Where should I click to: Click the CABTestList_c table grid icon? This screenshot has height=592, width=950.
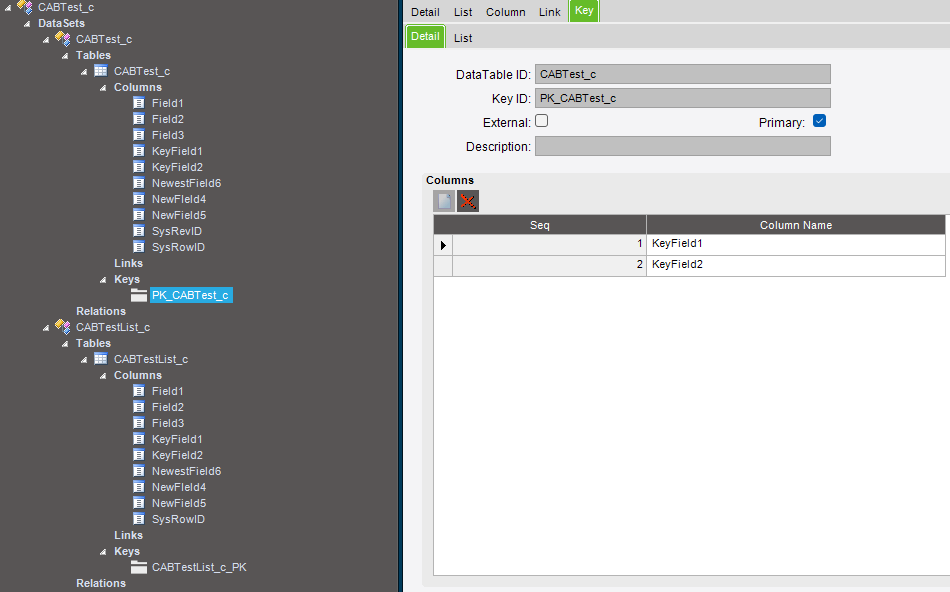click(x=101, y=359)
